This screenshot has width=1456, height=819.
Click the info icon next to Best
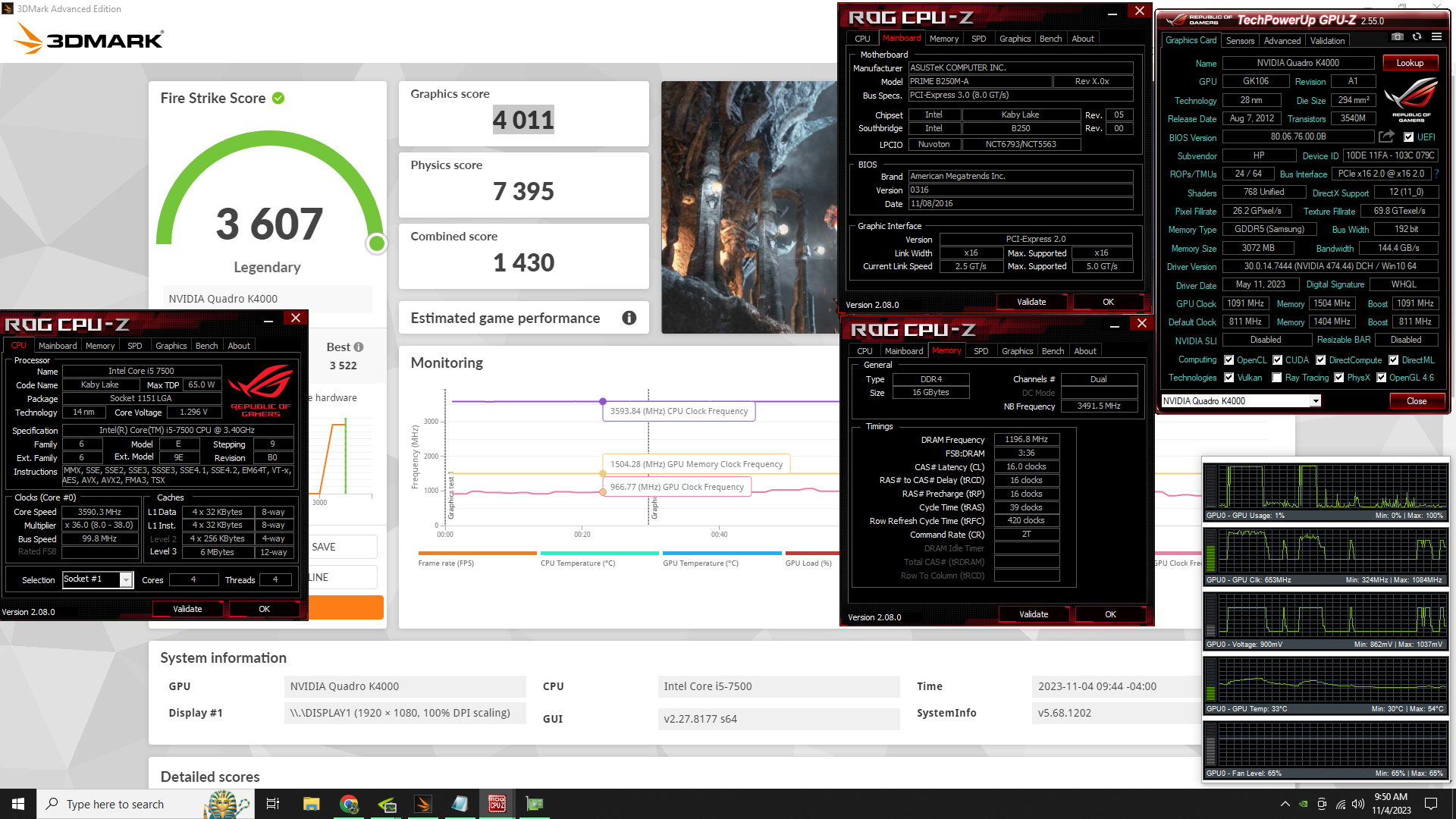pyautogui.click(x=359, y=347)
